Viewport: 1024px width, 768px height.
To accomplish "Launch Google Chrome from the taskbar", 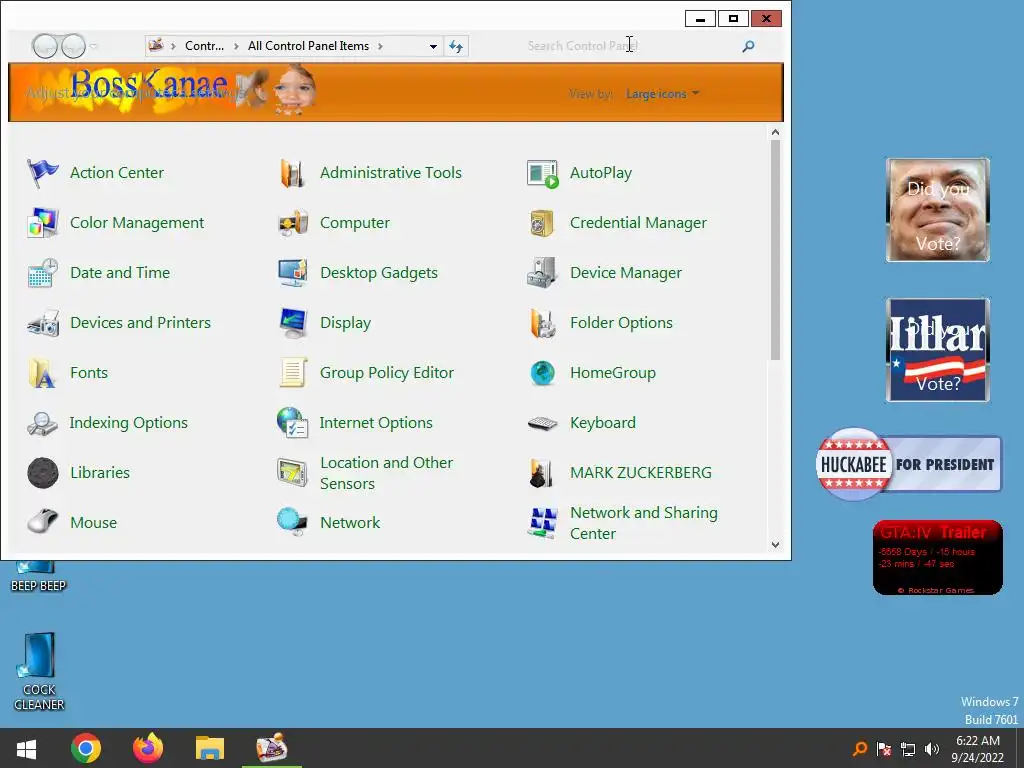I will (86, 748).
